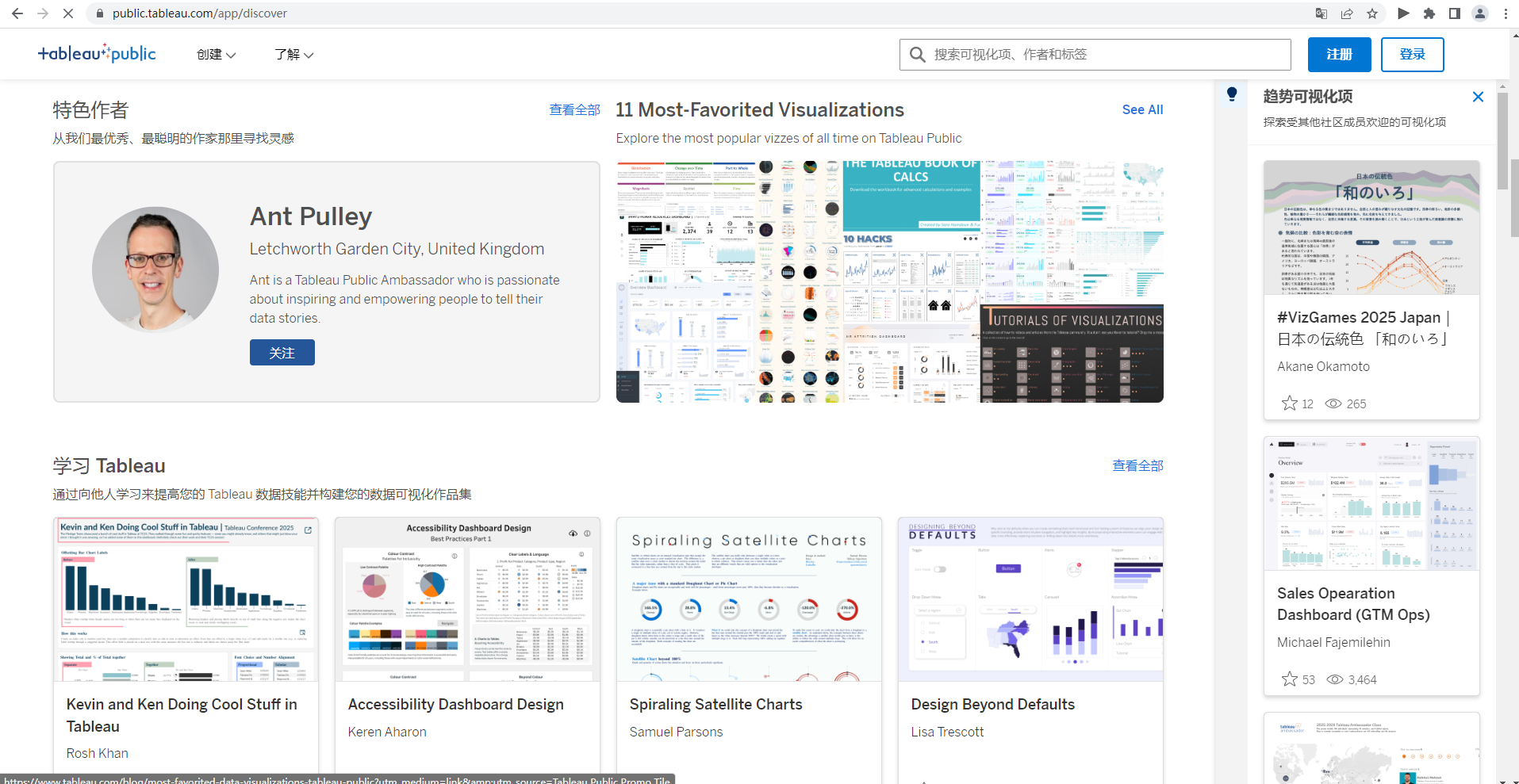Open Spiraling Satellite Charts thumbnail
The image size is (1519, 784).
(750, 599)
